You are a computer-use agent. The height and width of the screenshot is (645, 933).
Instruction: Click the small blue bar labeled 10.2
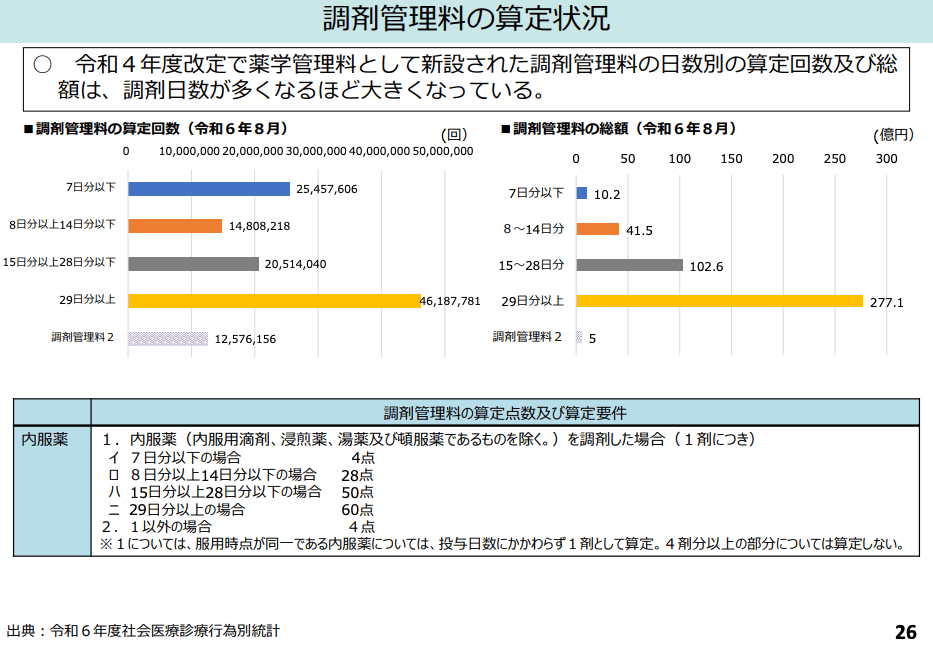pyautogui.click(x=581, y=193)
